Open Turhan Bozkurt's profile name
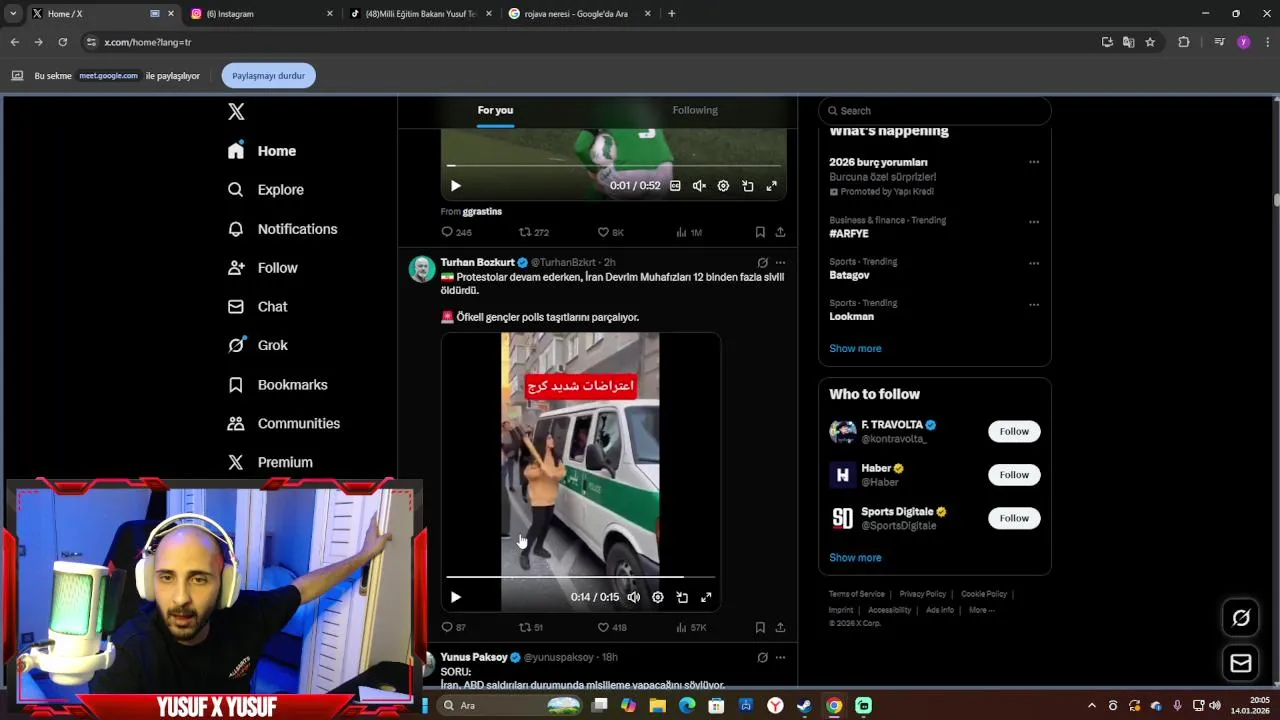Image resolution: width=1280 pixels, height=720 pixels. click(477, 262)
